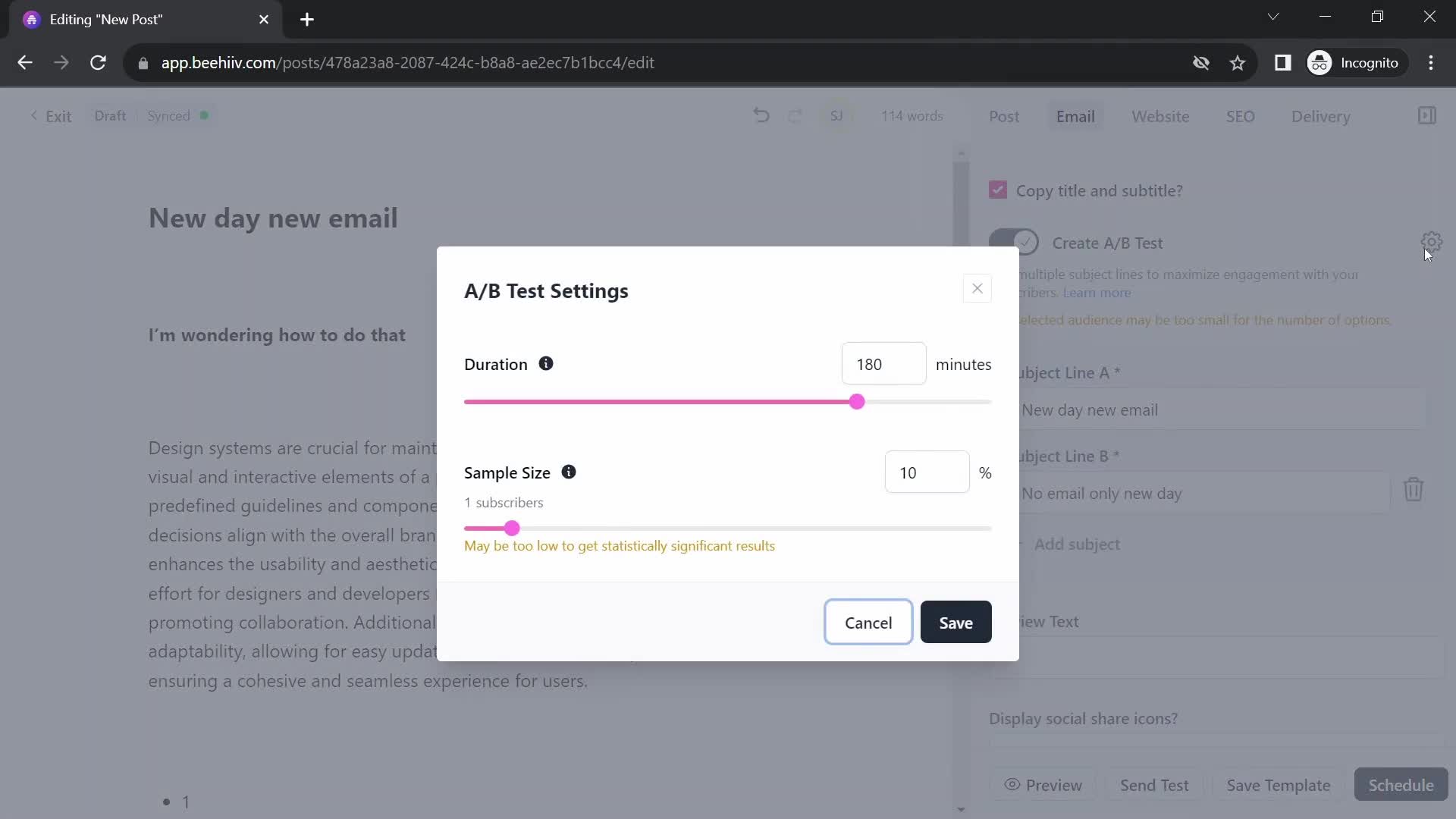Reload the browser page

tap(98, 63)
